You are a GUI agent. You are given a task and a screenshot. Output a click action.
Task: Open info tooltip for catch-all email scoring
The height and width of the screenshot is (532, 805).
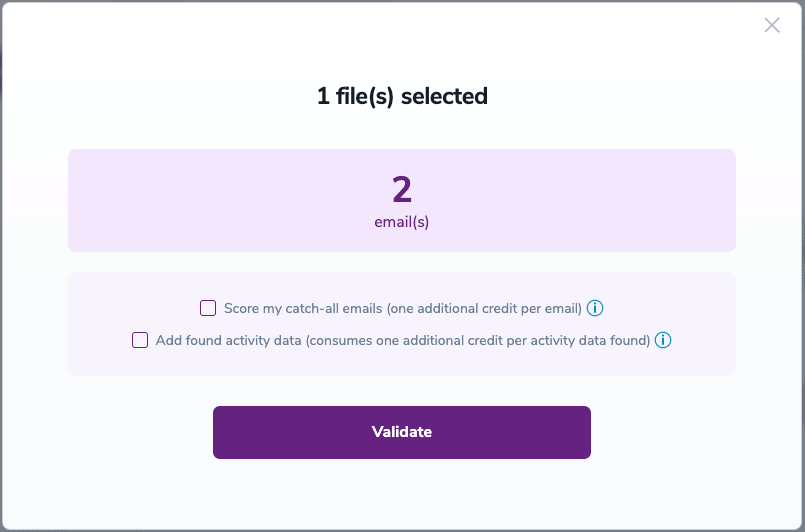point(595,308)
